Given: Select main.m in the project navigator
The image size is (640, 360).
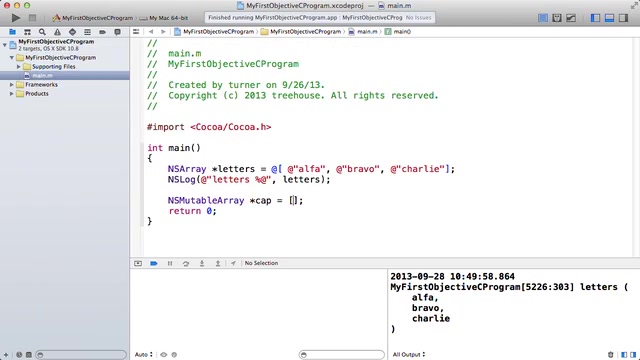Looking at the screenshot, I should point(64,76).
